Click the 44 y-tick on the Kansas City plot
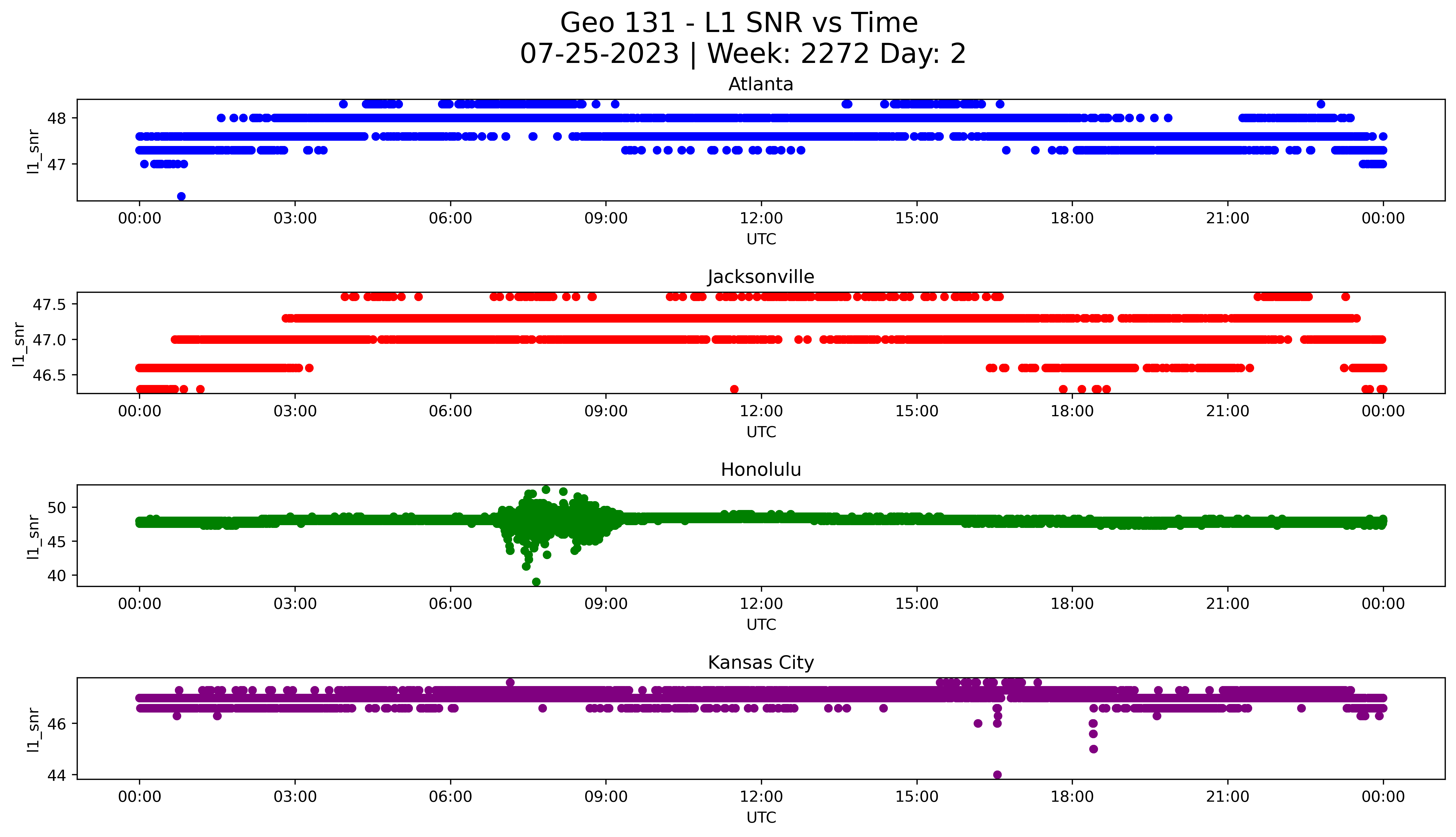The image size is (1456, 837). [57, 775]
